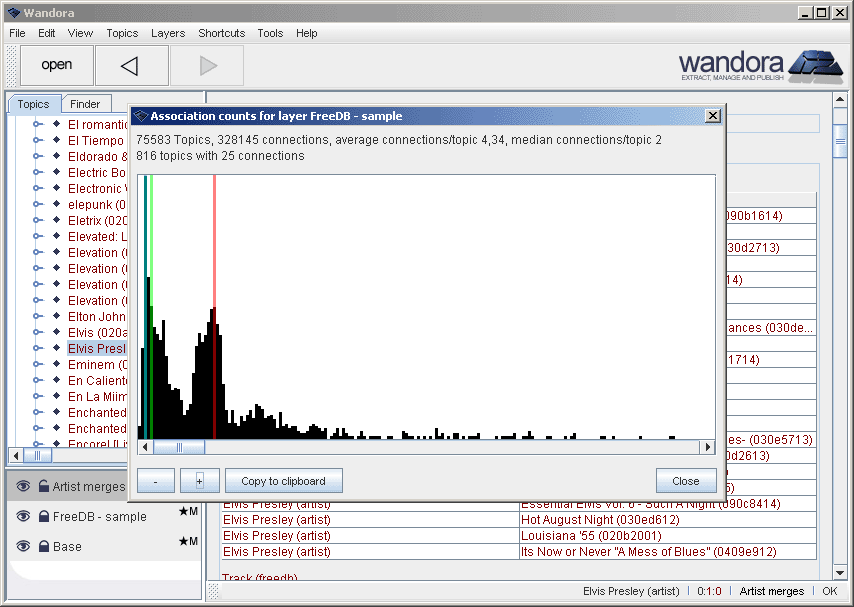Click the diamond icon beside Eminem topic
The image size is (854, 607).
pyautogui.click(x=57, y=365)
